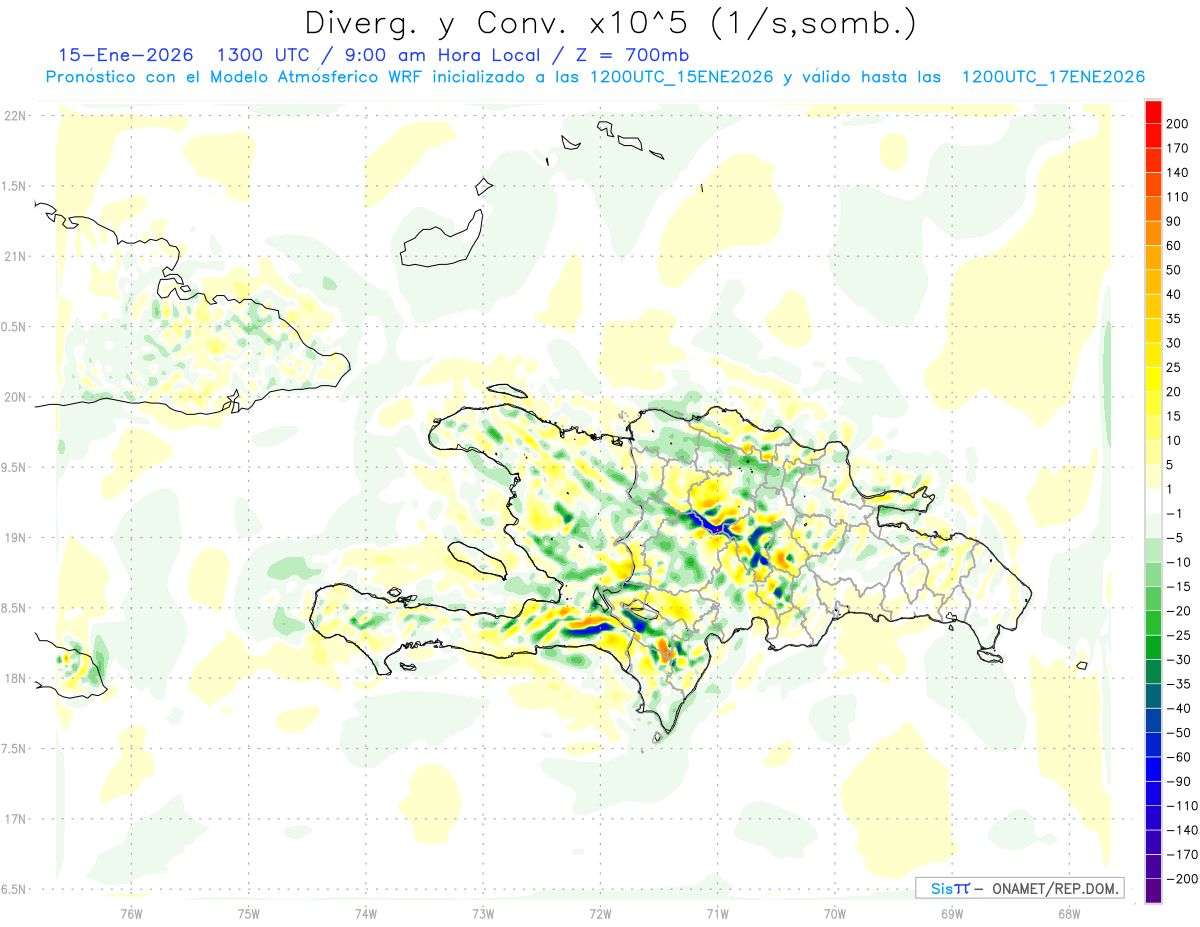Click the '19N' latitude axis label
The width and height of the screenshot is (1200, 927).
pos(14,538)
